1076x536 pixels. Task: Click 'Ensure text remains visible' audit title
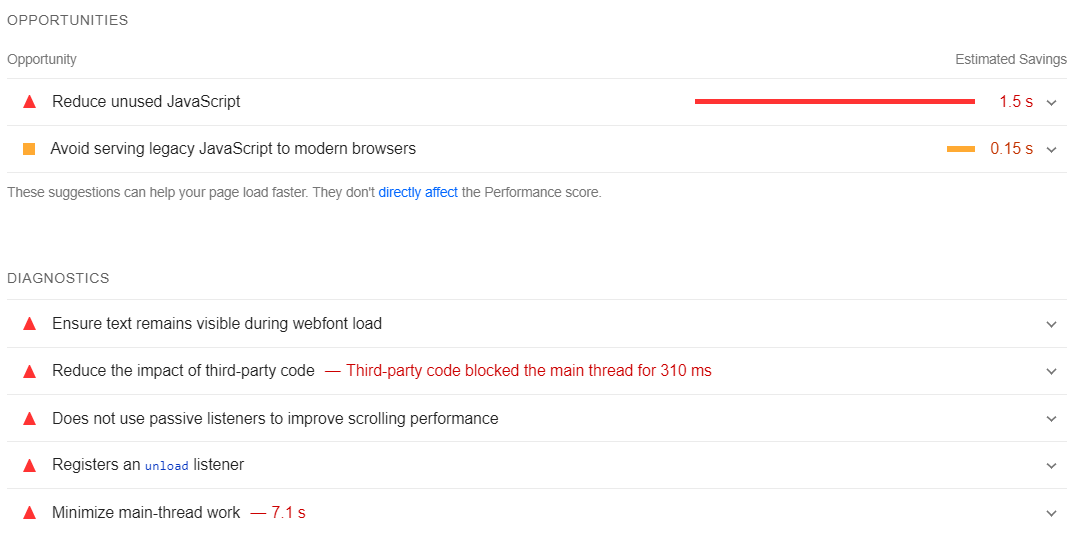pyautogui.click(x=217, y=323)
